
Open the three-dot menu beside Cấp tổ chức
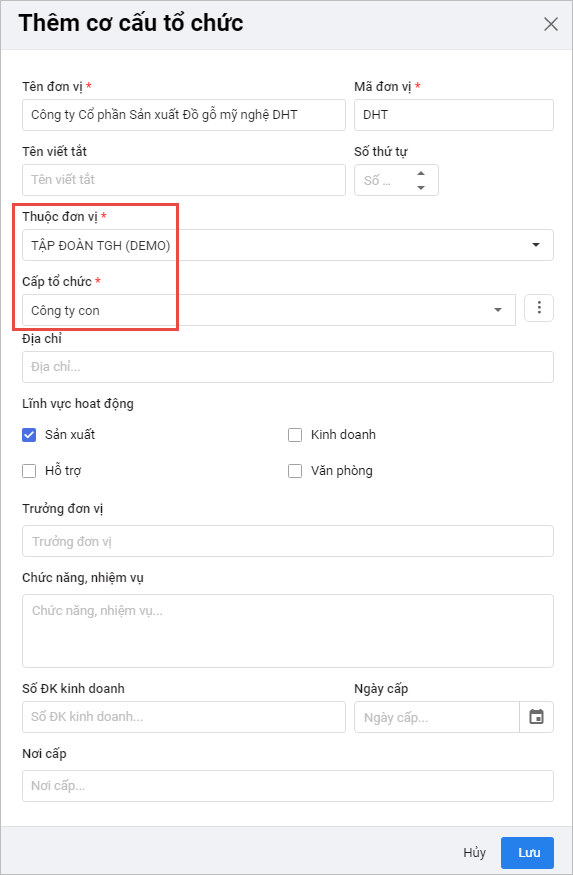point(539,308)
